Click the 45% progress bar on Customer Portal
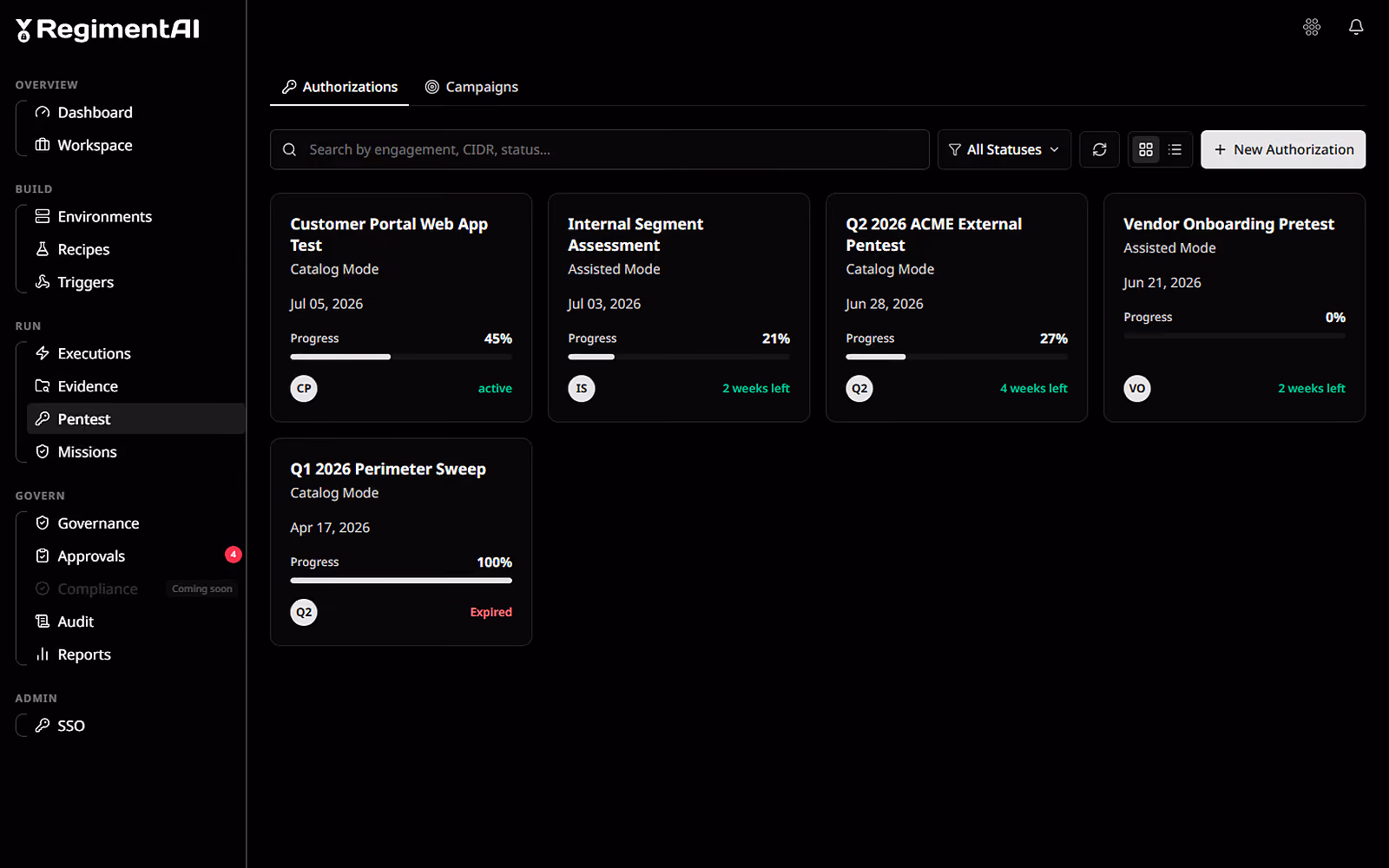 point(401,357)
